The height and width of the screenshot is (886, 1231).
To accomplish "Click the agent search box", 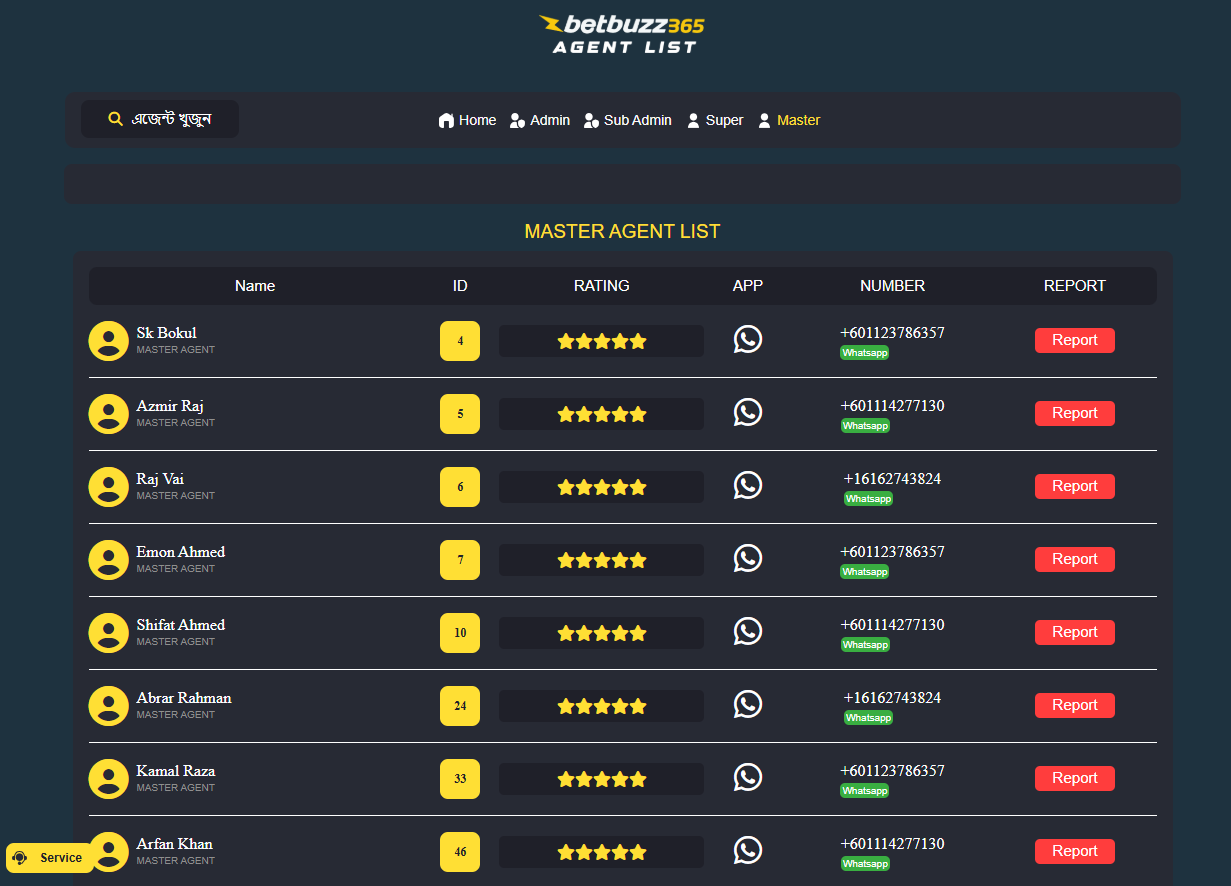I will click(160, 119).
